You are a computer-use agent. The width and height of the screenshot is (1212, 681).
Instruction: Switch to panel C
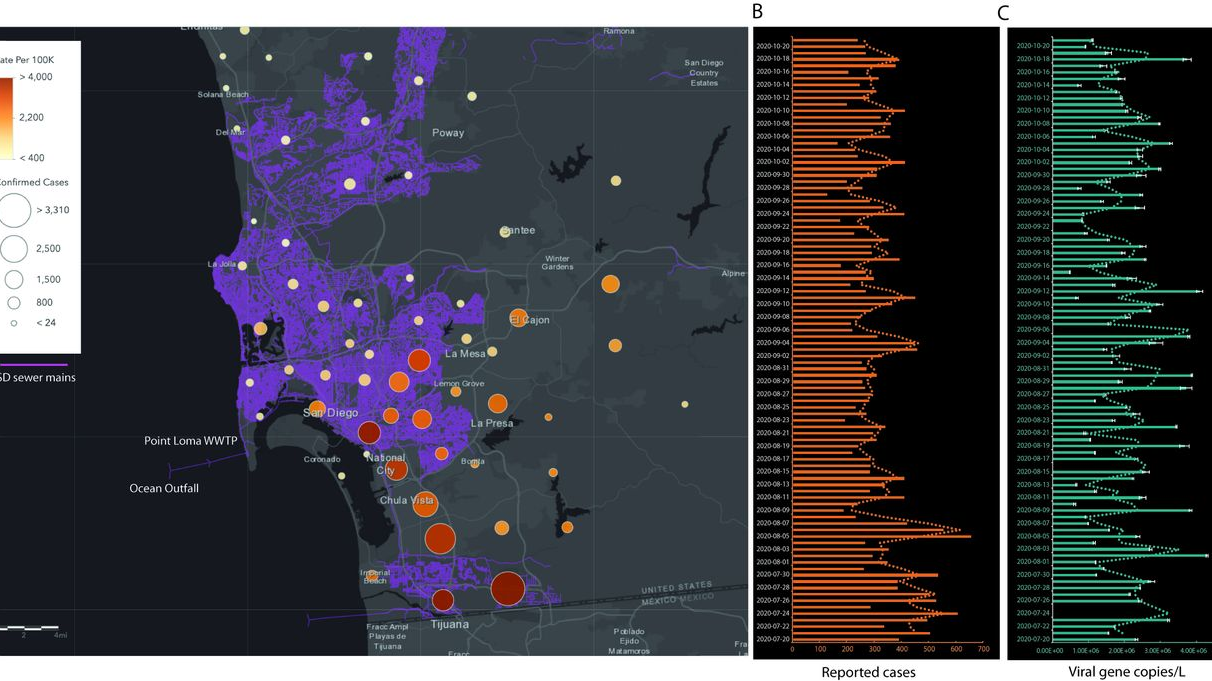tap(1001, 12)
